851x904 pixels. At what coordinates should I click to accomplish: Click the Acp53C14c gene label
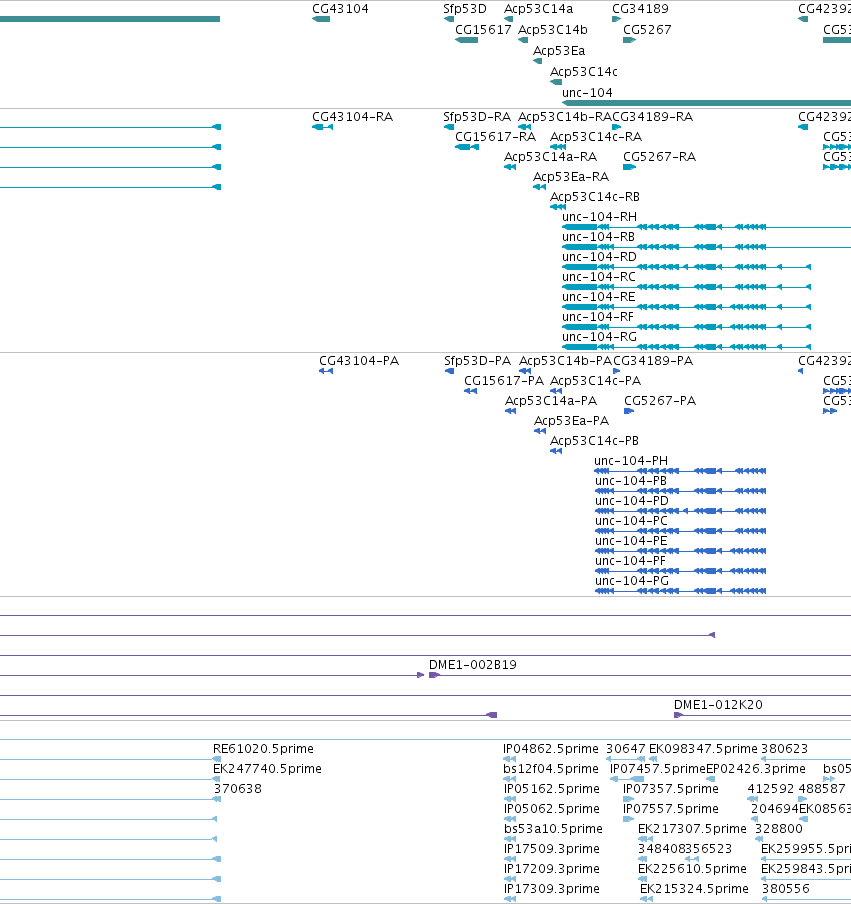(x=583, y=71)
